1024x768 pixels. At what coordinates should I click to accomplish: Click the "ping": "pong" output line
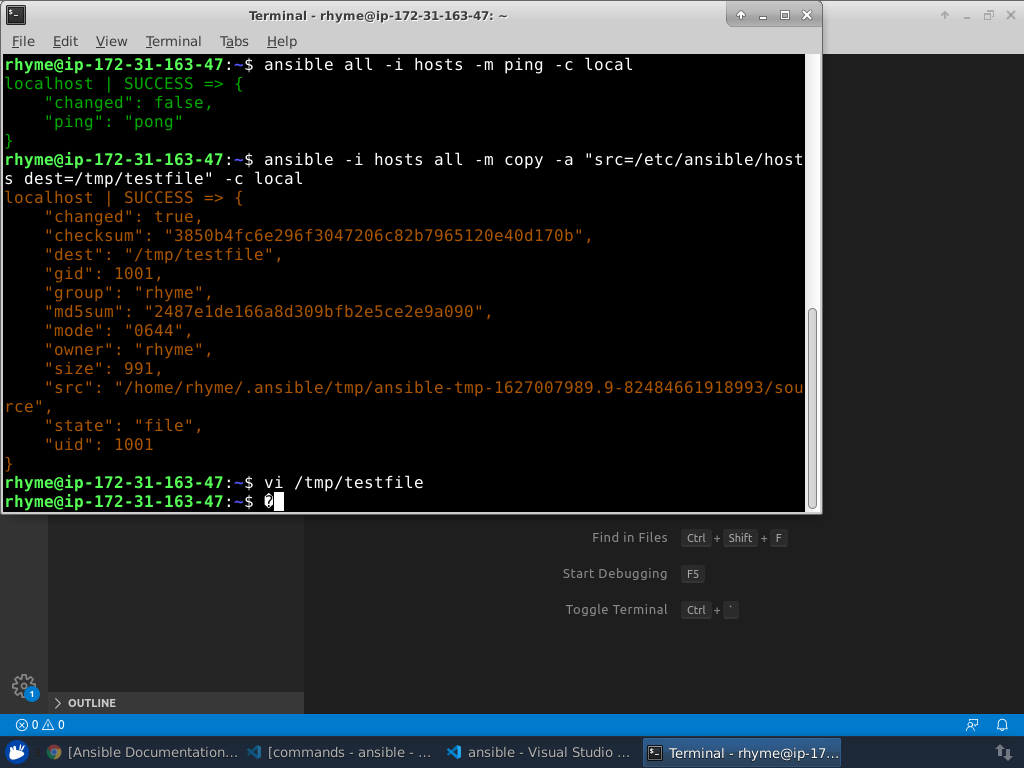pyautogui.click(x=114, y=122)
